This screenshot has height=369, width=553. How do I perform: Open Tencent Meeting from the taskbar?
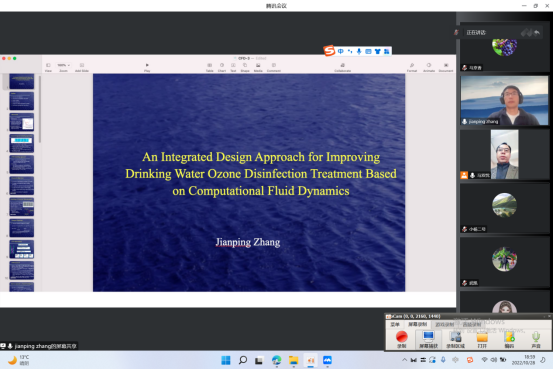point(327,360)
